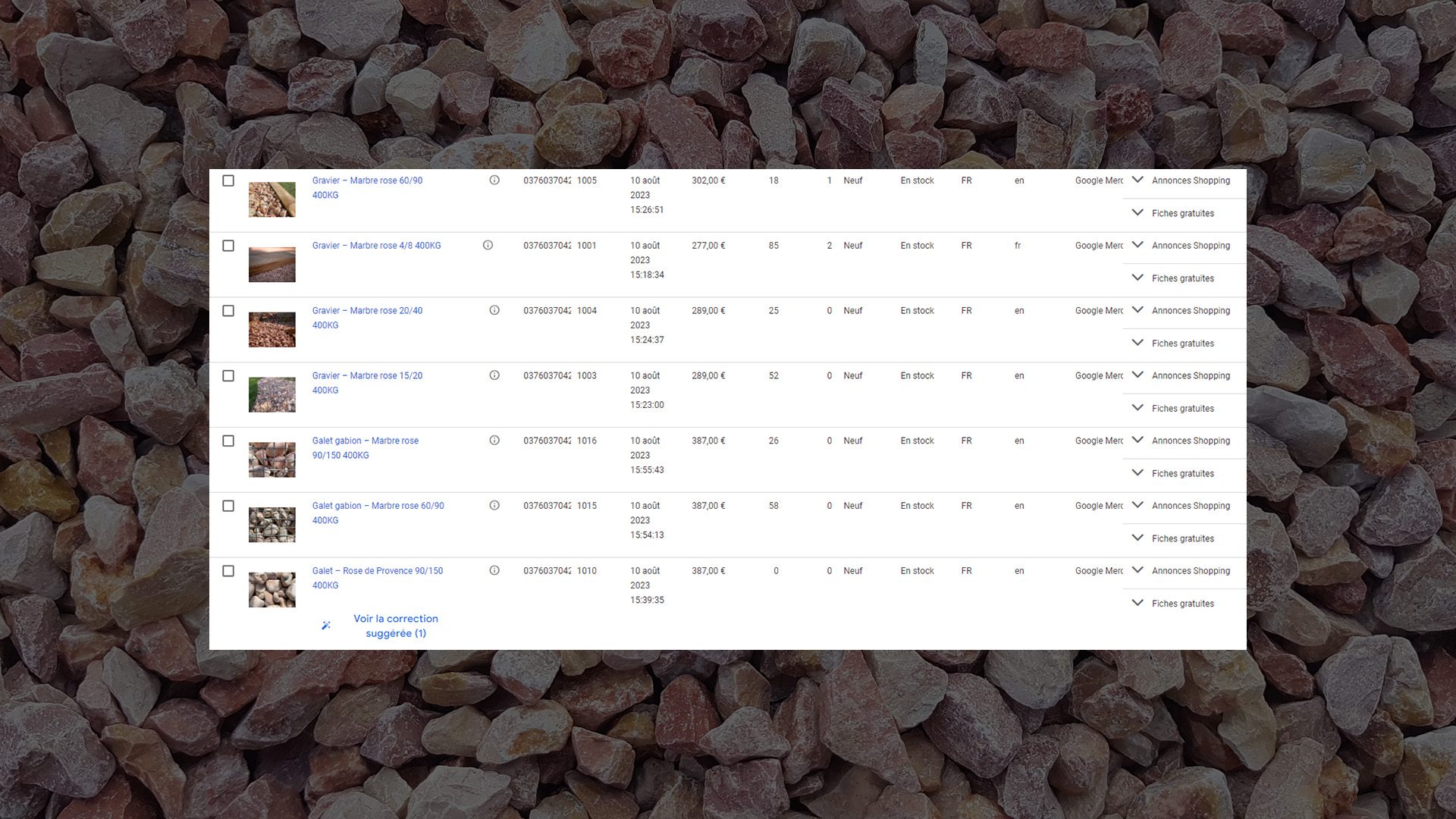Select checkbox for Galet gabion 60/90
Viewport: 1456px width, 819px height.
(228, 507)
